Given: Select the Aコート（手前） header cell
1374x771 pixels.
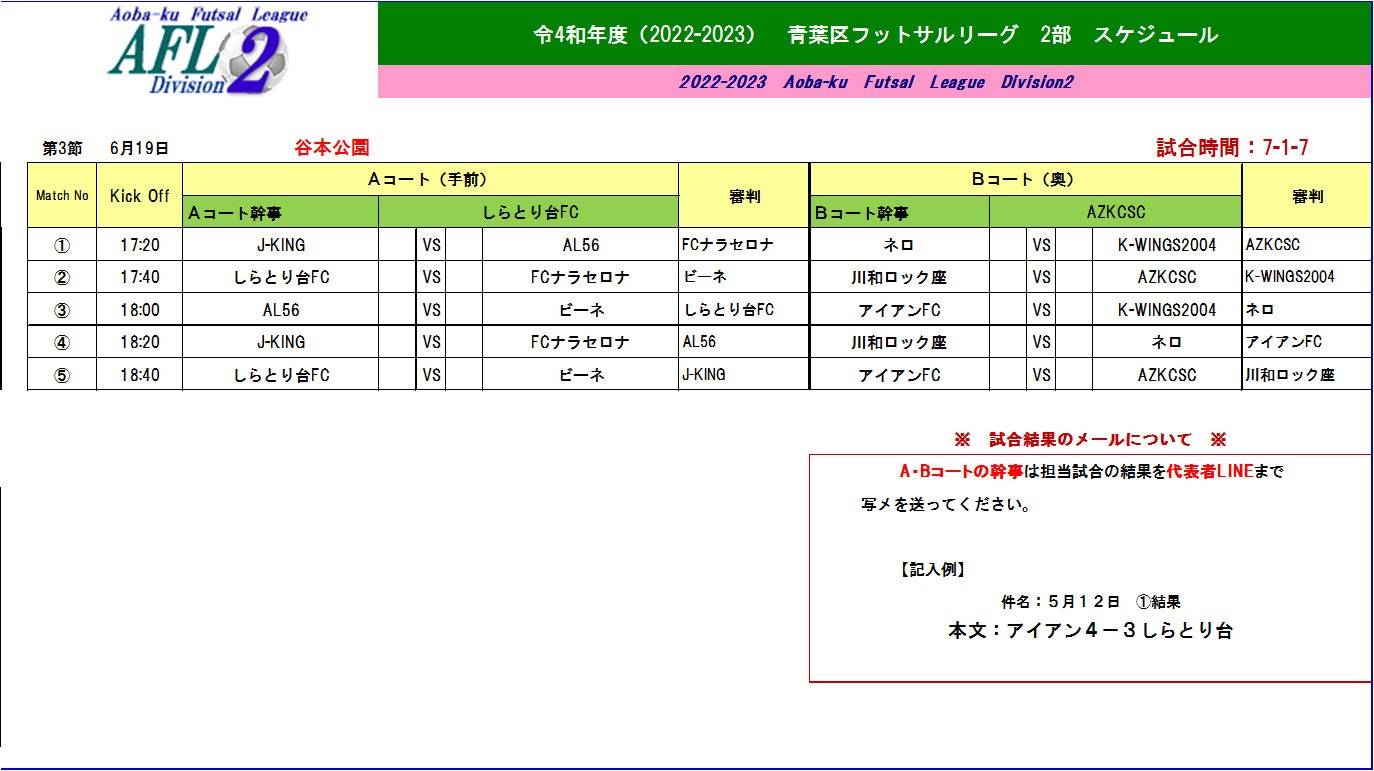Looking at the screenshot, I should click(x=429, y=180).
